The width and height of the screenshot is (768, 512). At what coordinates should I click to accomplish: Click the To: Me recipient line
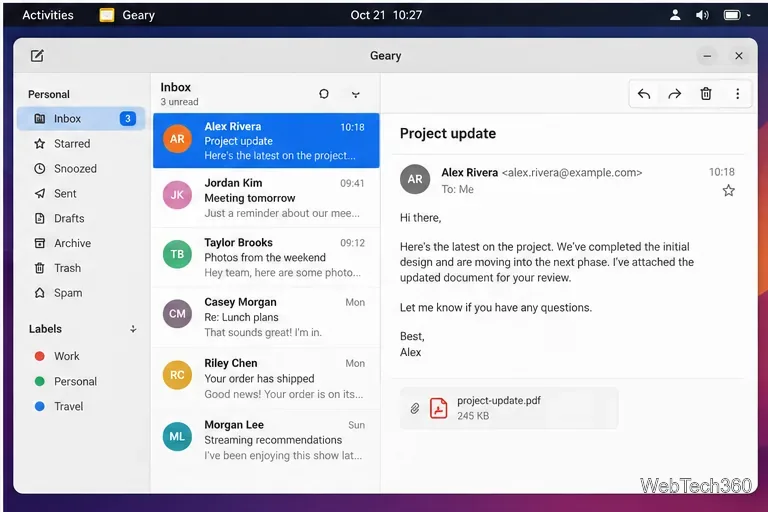(x=457, y=189)
